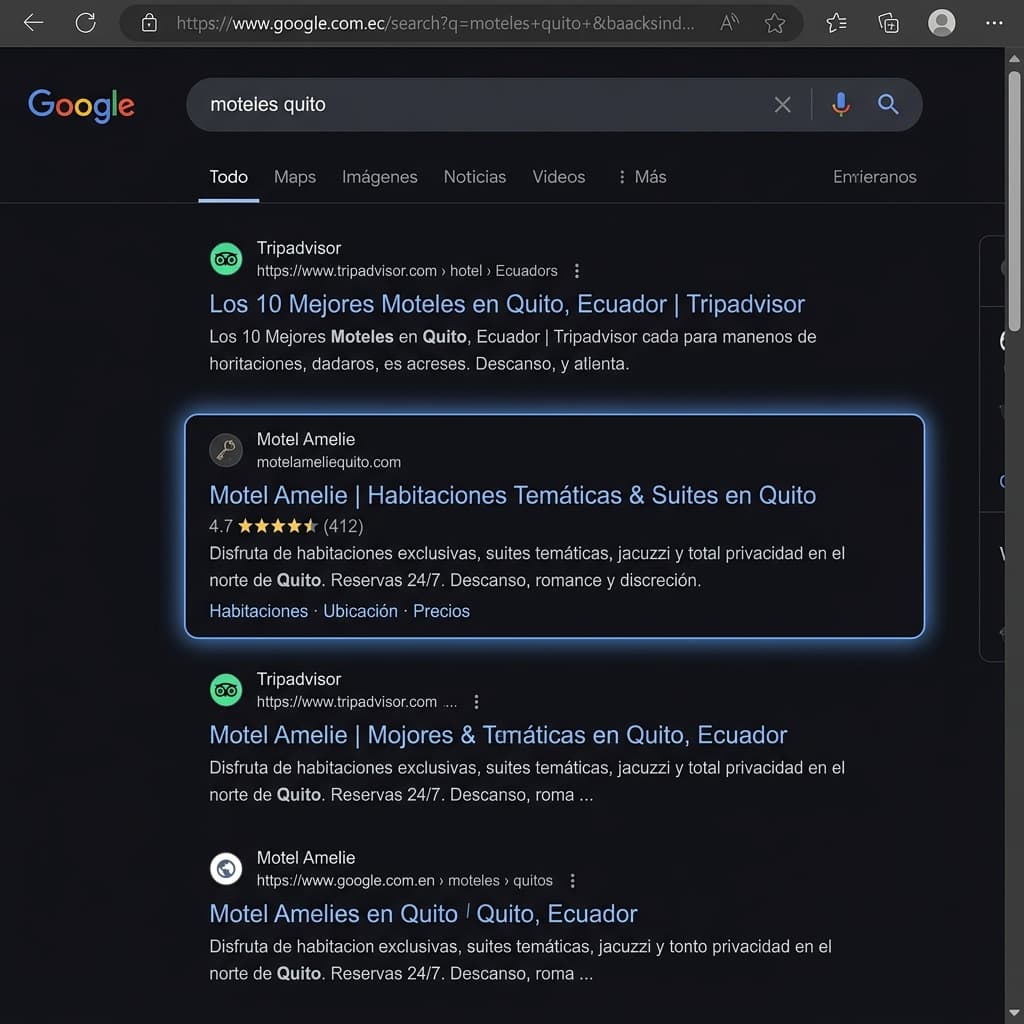
Task: Start voice search with the microphone icon
Action: click(x=840, y=104)
